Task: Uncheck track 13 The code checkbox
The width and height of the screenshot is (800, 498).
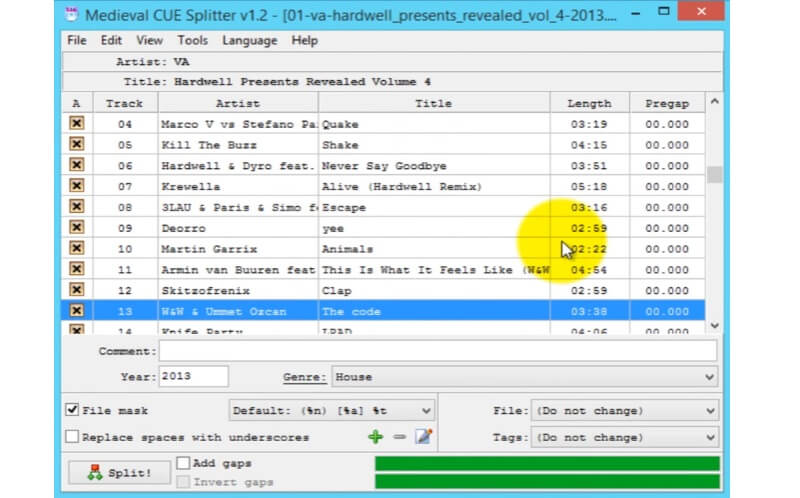Action: (x=77, y=311)
